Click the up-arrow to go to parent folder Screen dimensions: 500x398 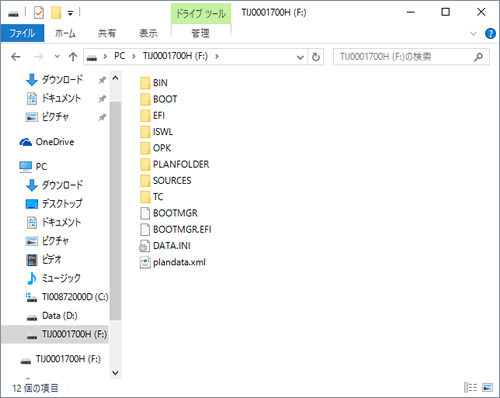(73, 57)
